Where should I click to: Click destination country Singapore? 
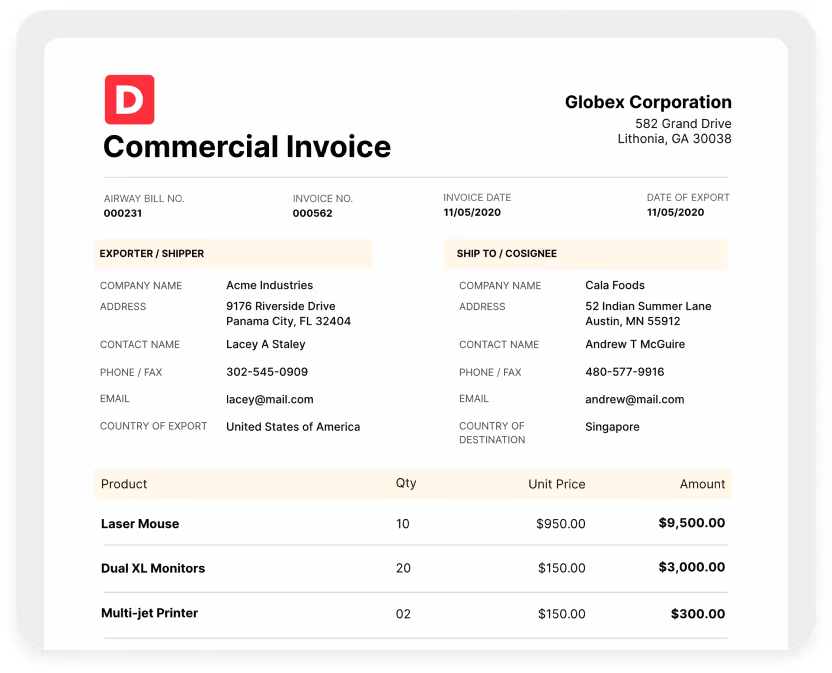(x=612, y=427)
